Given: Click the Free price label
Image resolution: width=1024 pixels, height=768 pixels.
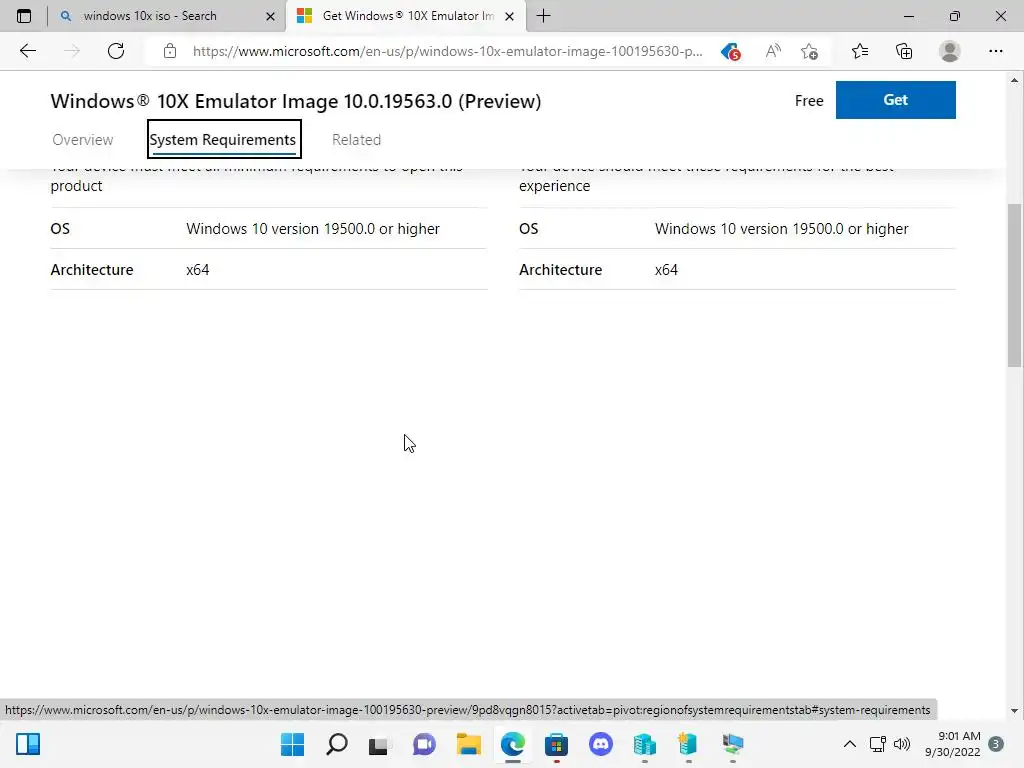Looking at the screenshot, I should (808, 101).
